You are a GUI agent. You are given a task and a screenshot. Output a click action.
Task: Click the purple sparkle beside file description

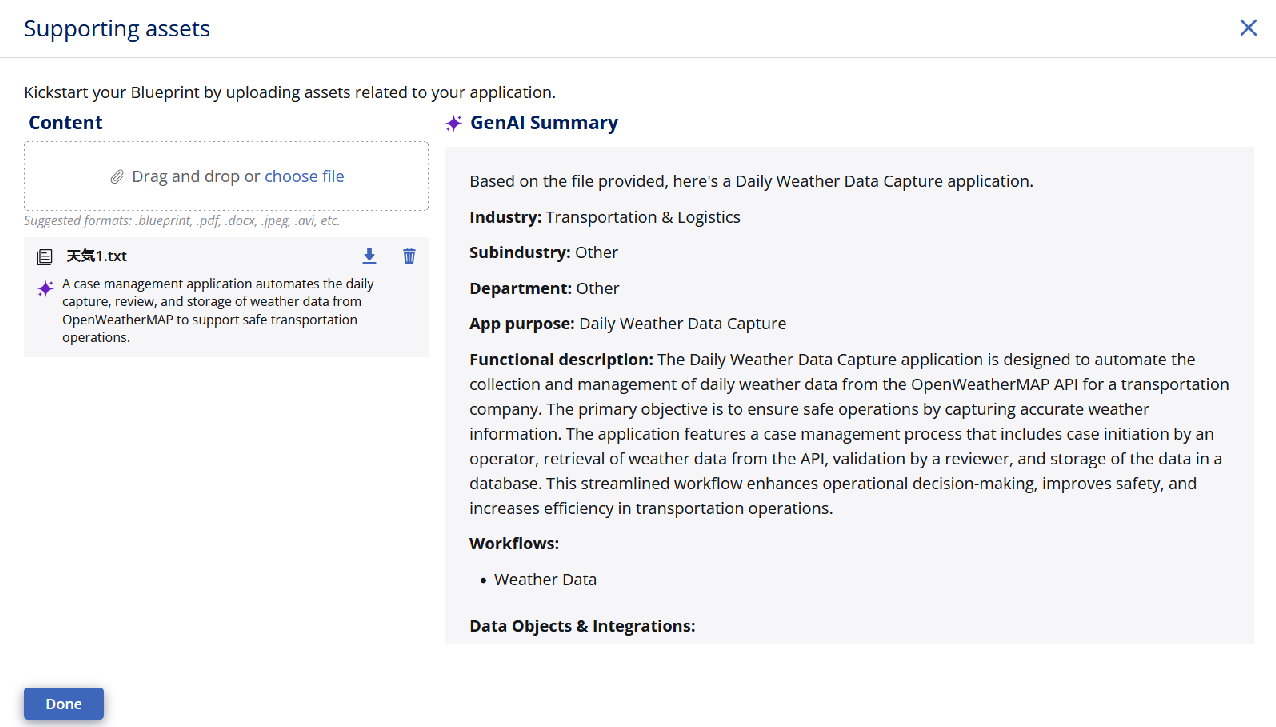[45, 289]
